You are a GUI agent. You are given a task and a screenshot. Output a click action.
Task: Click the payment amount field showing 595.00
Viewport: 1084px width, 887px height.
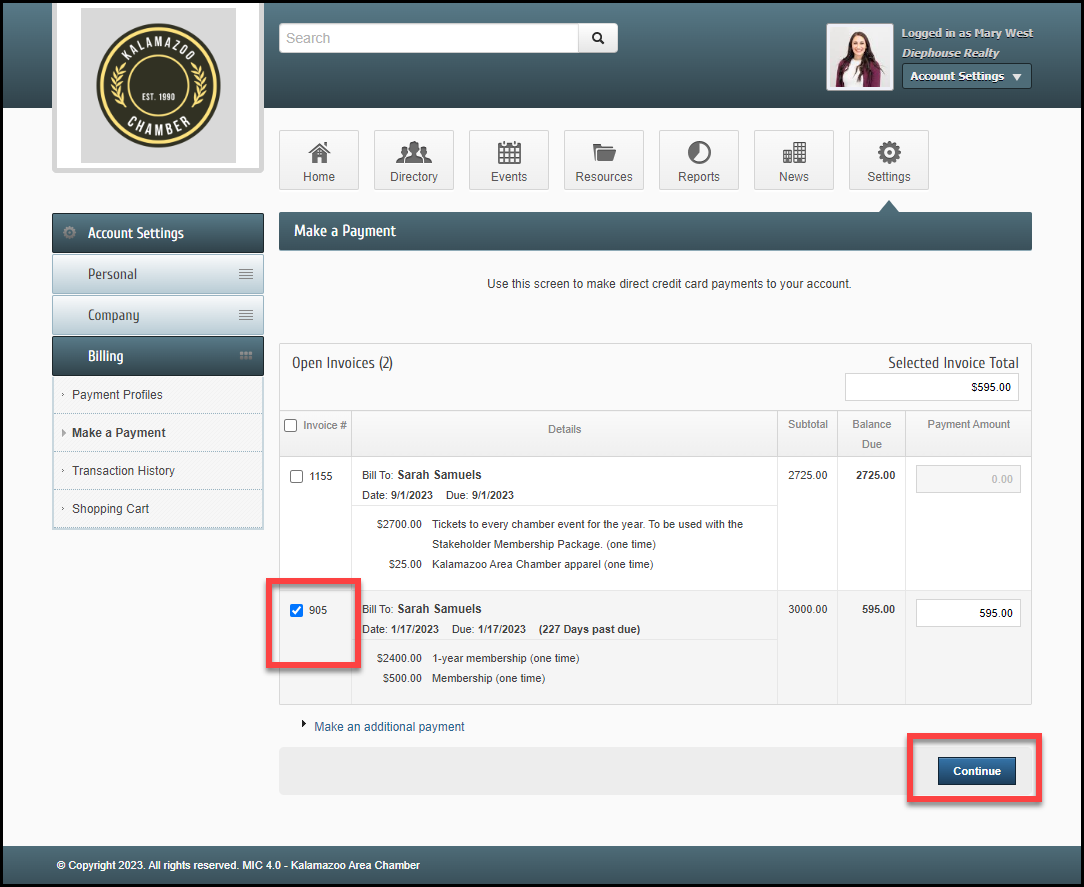coord(967,613)
